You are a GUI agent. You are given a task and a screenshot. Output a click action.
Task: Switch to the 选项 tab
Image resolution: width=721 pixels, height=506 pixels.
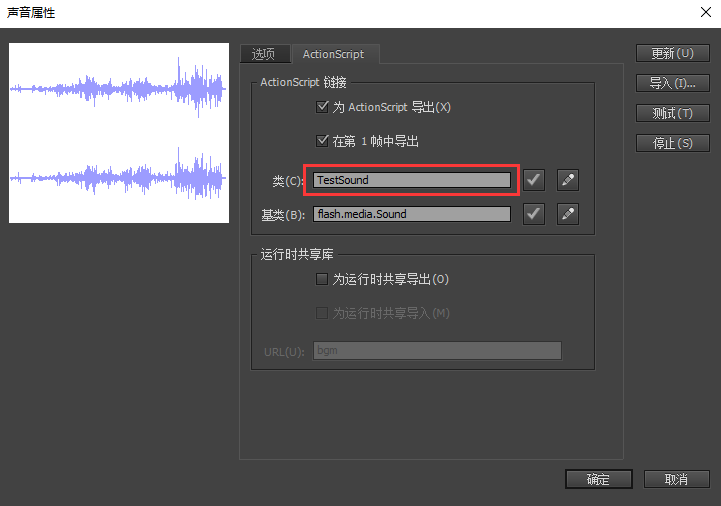click(265, 54)
